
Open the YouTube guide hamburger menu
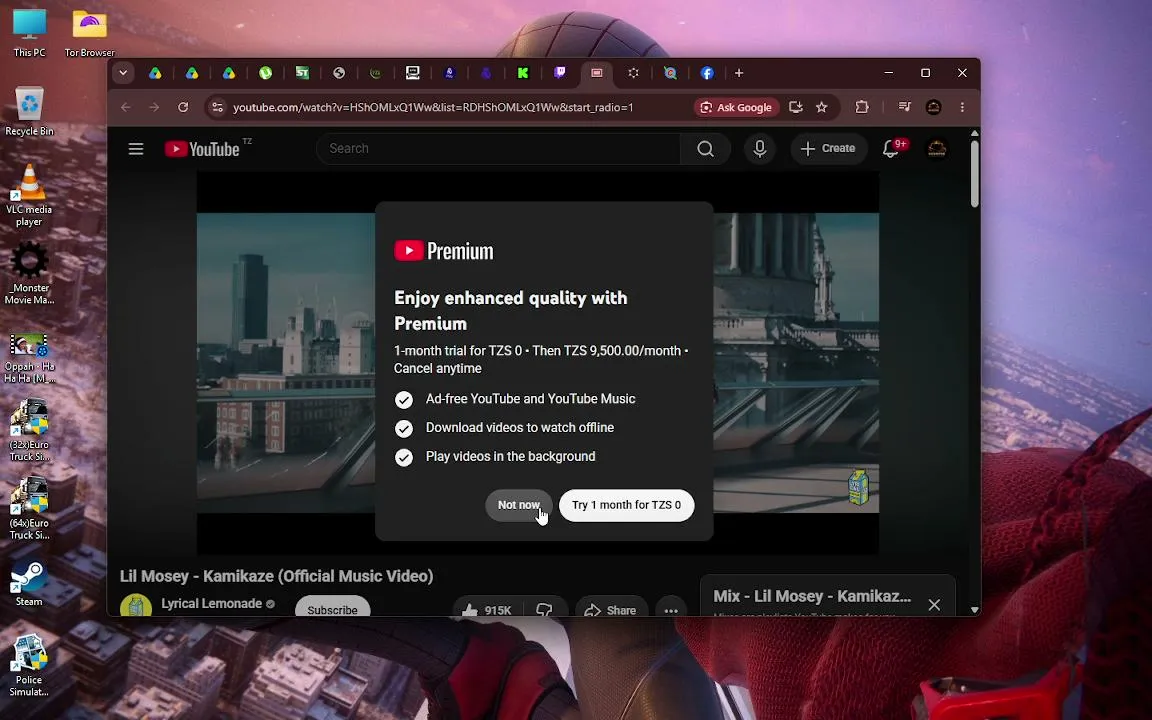coord(136,149)
